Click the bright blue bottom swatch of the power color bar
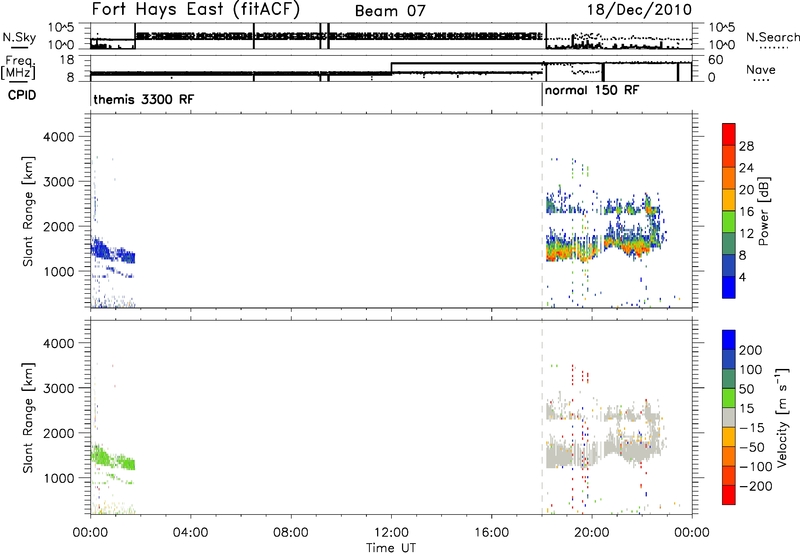The image size is (800, 554). click(x=729, y=287)
